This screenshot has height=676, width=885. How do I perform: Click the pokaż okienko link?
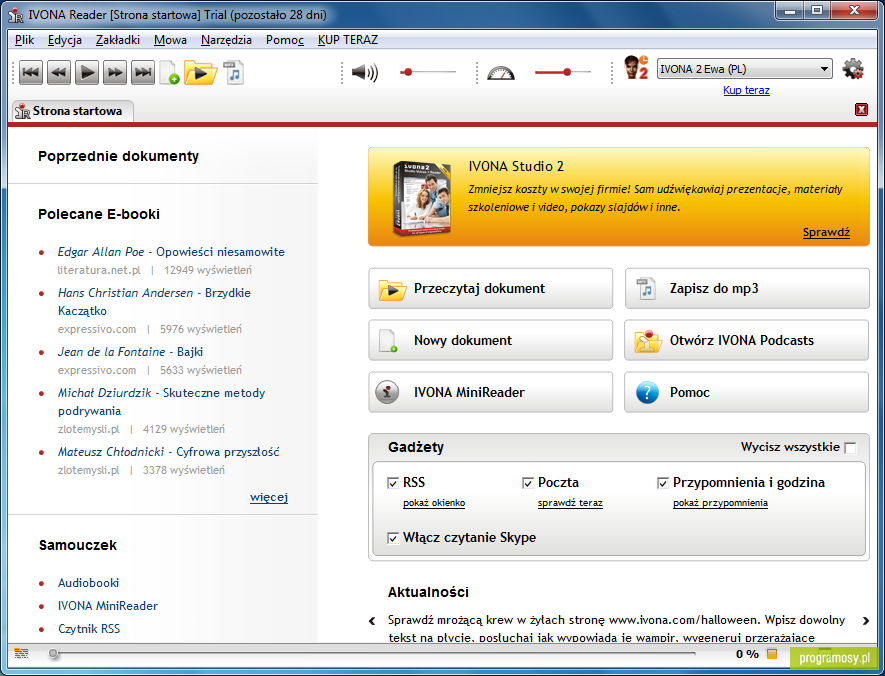434,503
